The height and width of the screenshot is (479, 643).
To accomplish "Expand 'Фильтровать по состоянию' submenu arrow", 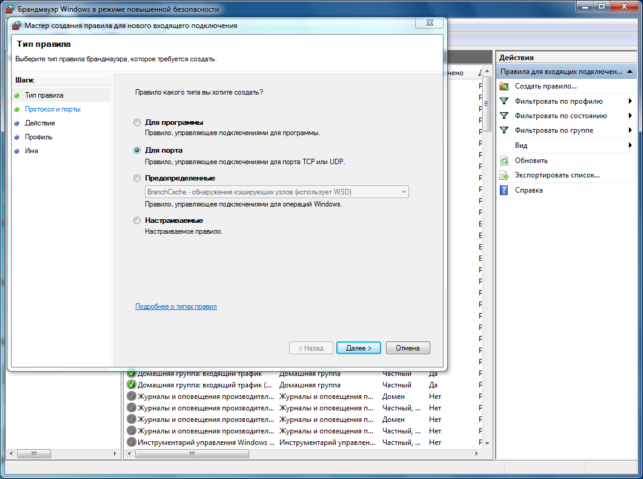I will point(630,116).
